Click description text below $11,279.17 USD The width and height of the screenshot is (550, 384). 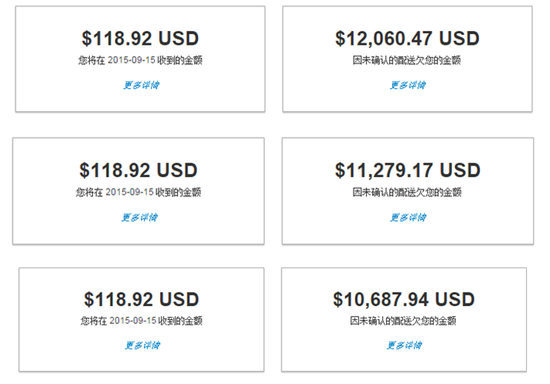coord(407,192)
